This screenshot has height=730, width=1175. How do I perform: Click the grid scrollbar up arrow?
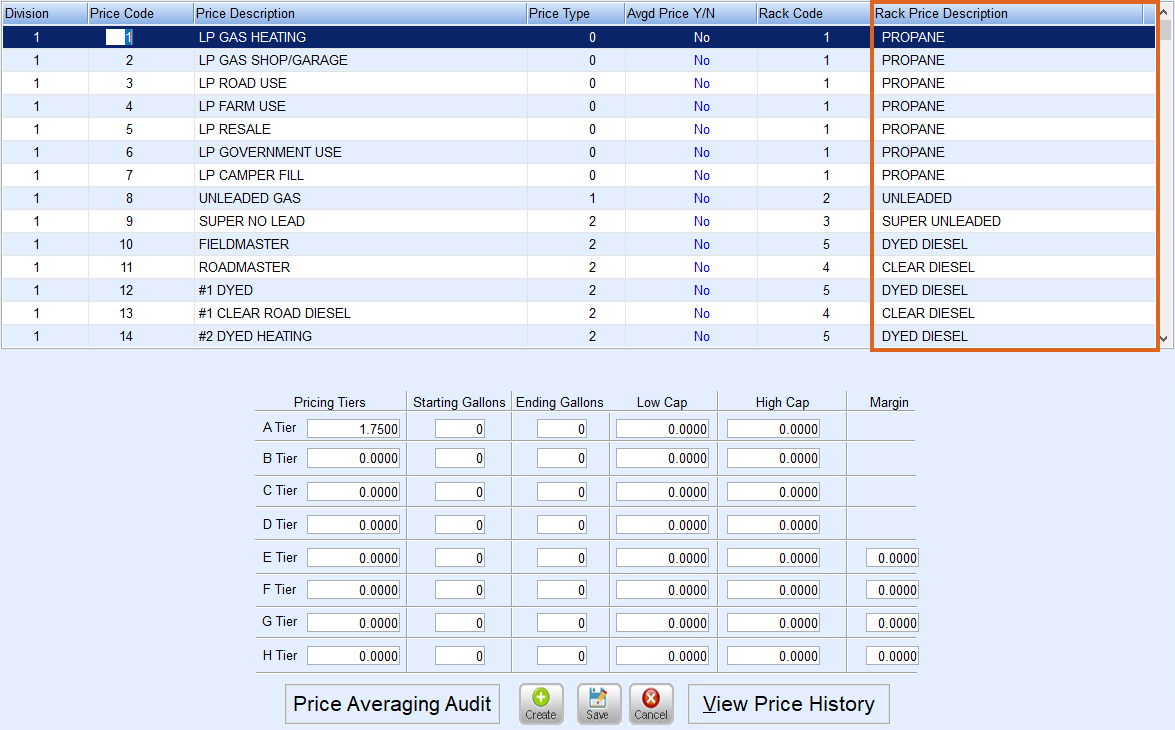pyautogui.click(x=1164, y=12)
